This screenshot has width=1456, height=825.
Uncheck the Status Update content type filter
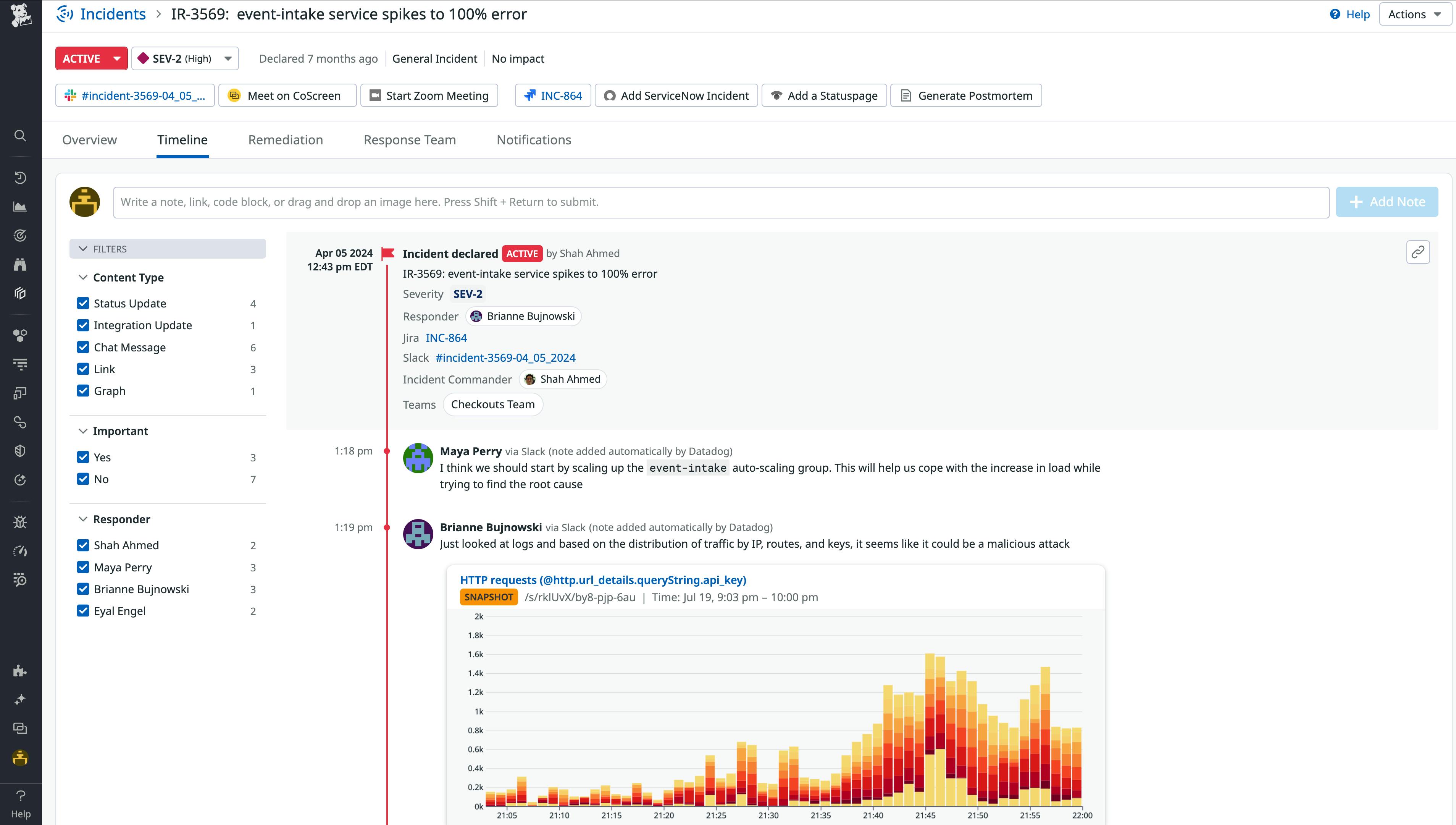(x=83, y=303)
